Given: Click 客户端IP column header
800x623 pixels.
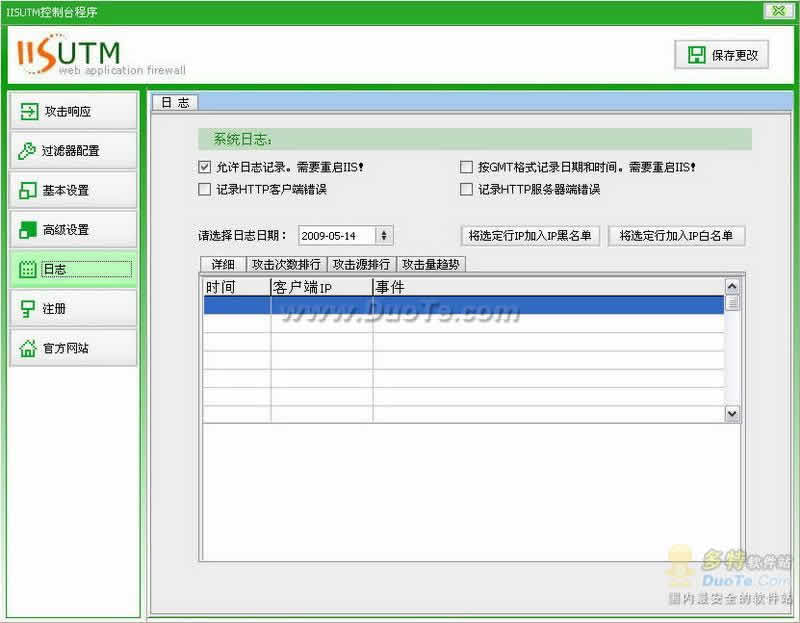Looking at the screenshot, I should point(321,287).
